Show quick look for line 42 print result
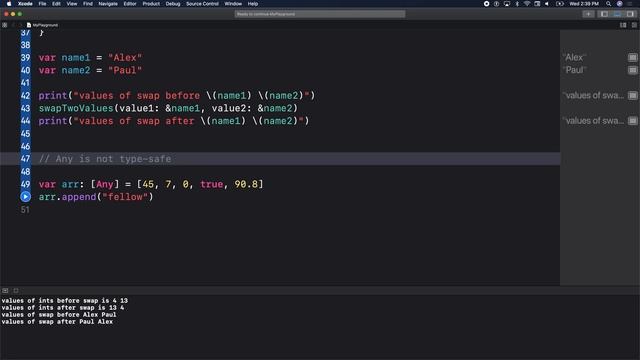Image resolution: width=640 pixels, height=360 pixels. click(632, 96)
